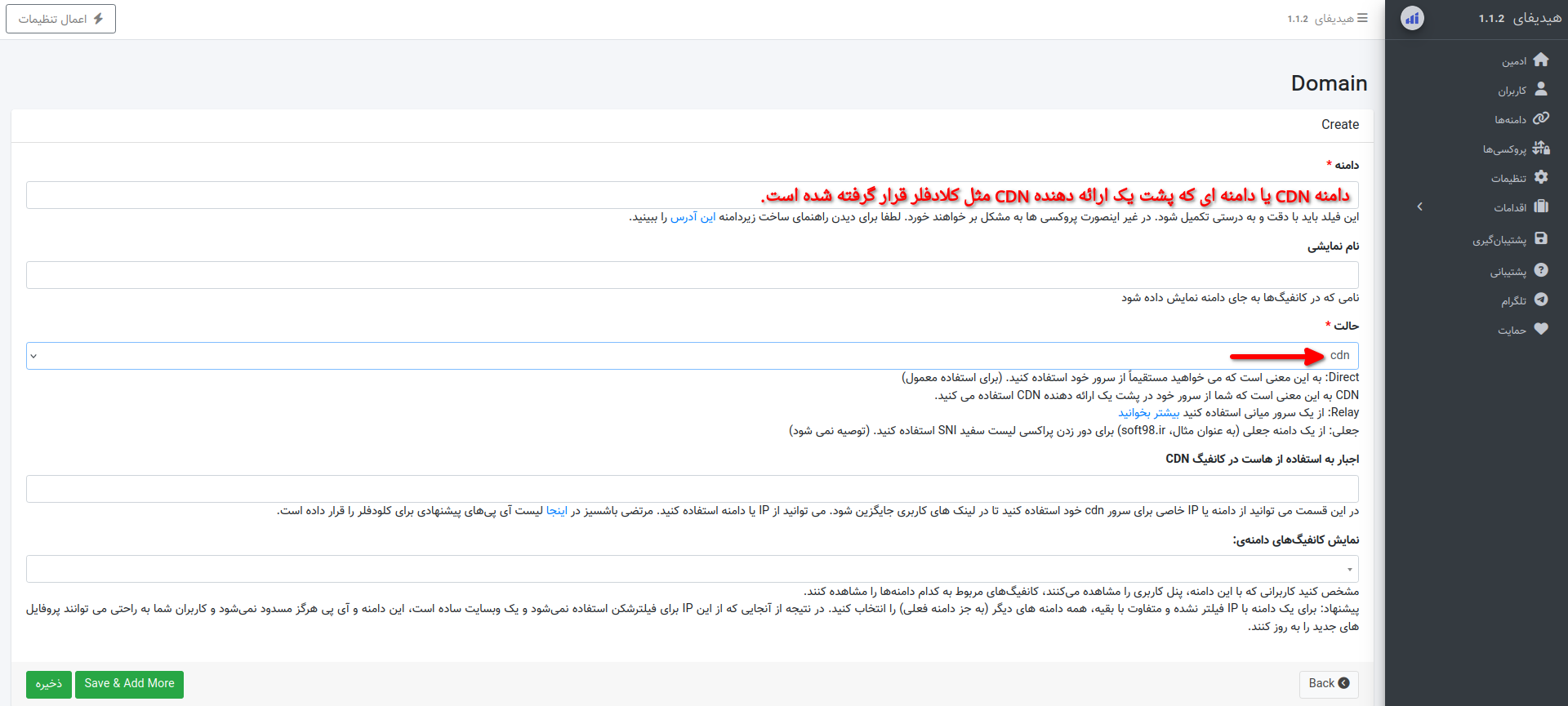The width and height of the screenshot is (1568, 706).
Task: Open پشتیبانی menu item
Action: click(1508, 272)
